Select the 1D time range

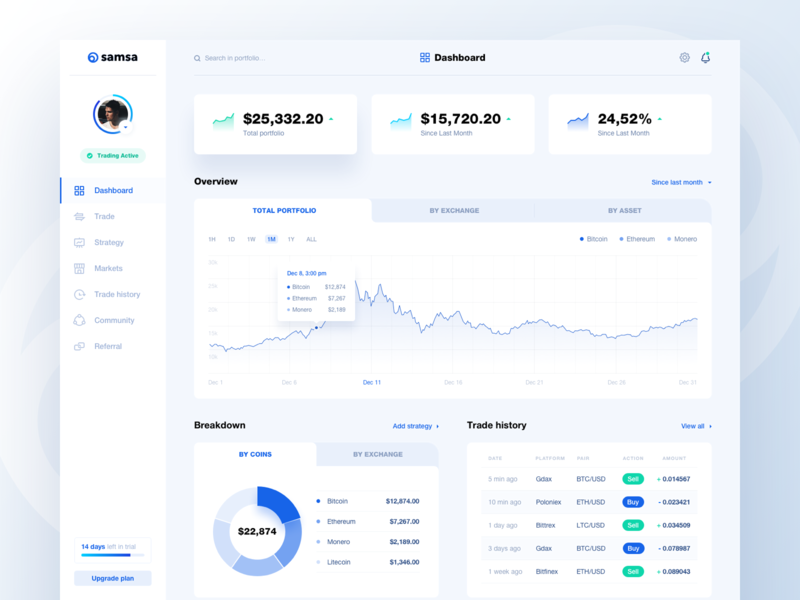(x=231, y=239)
